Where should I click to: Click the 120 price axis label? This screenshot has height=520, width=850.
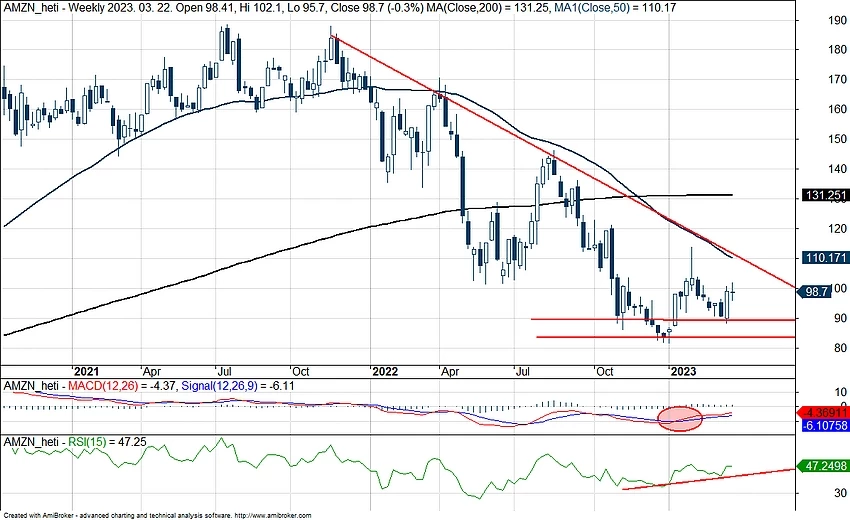pyautogui.click(x=838, y=229)
